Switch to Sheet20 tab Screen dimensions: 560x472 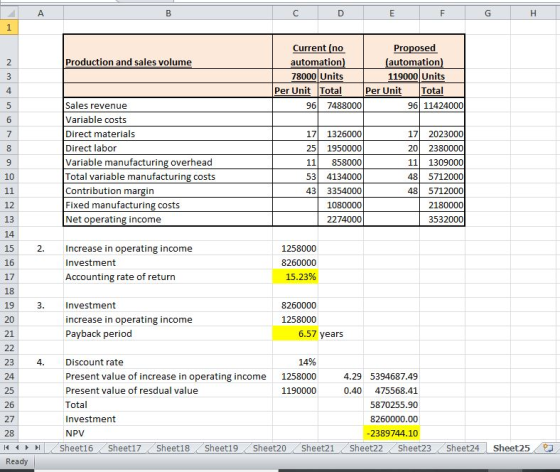tap(269, 448)
